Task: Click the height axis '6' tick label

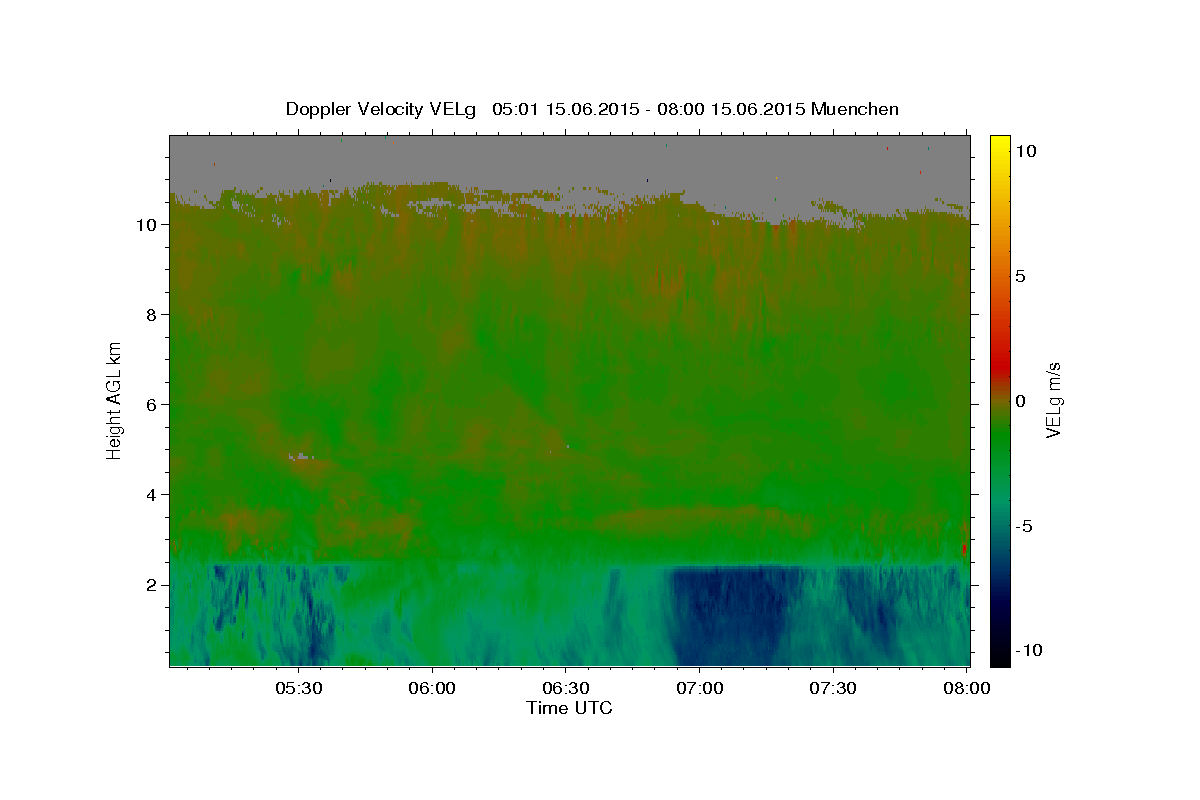Action: pos(151,405)
